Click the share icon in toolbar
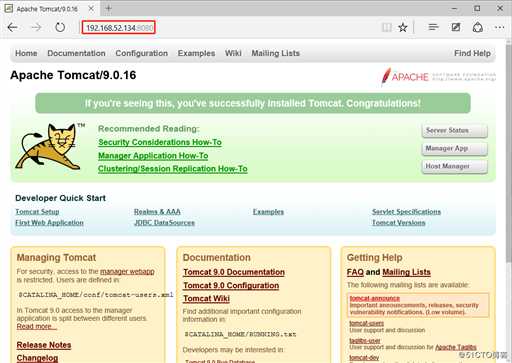This screenshot has height=363, width=512. coord(478,27)
